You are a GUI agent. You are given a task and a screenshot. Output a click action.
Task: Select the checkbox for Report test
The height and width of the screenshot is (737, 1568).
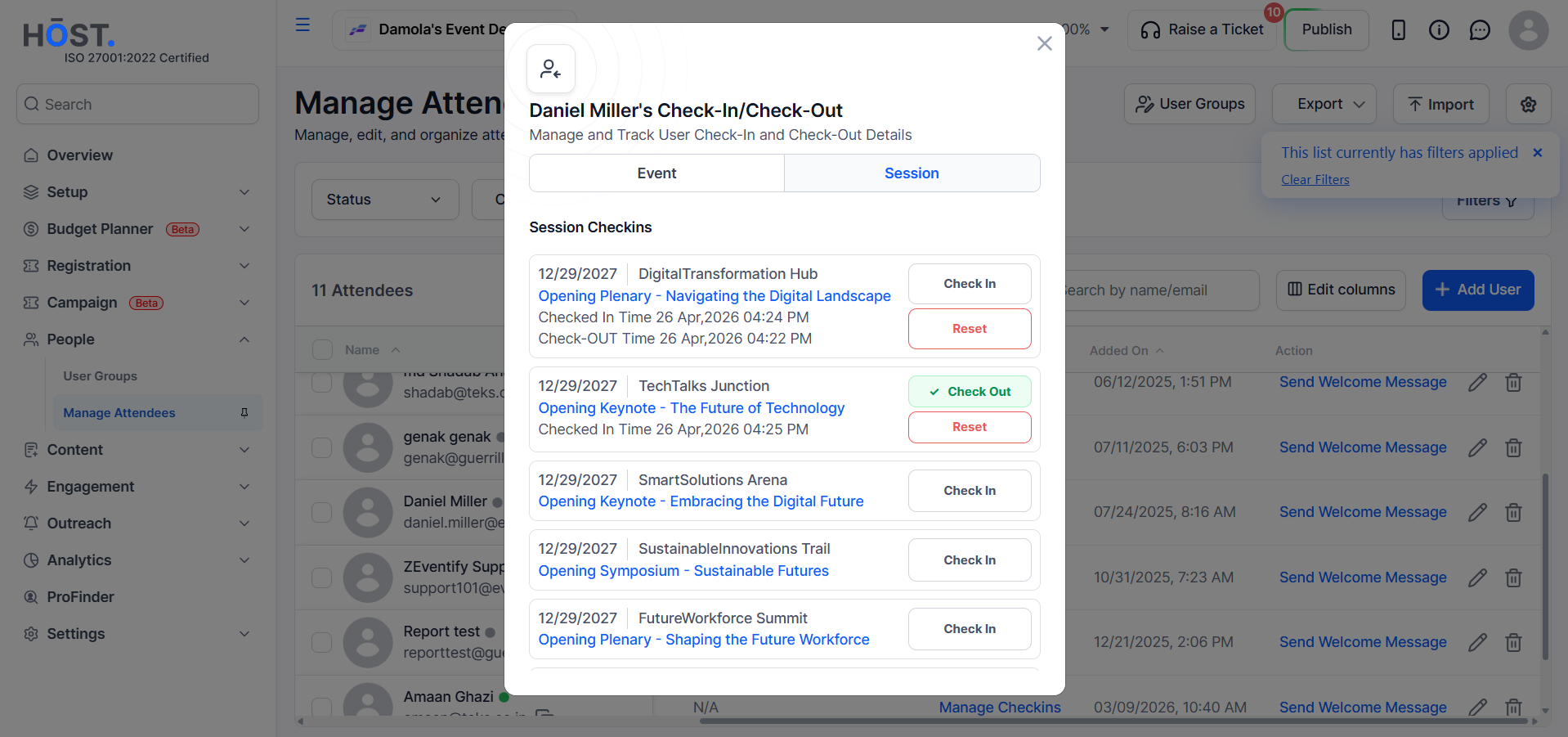pyautogui.click(x=322, y=642)
